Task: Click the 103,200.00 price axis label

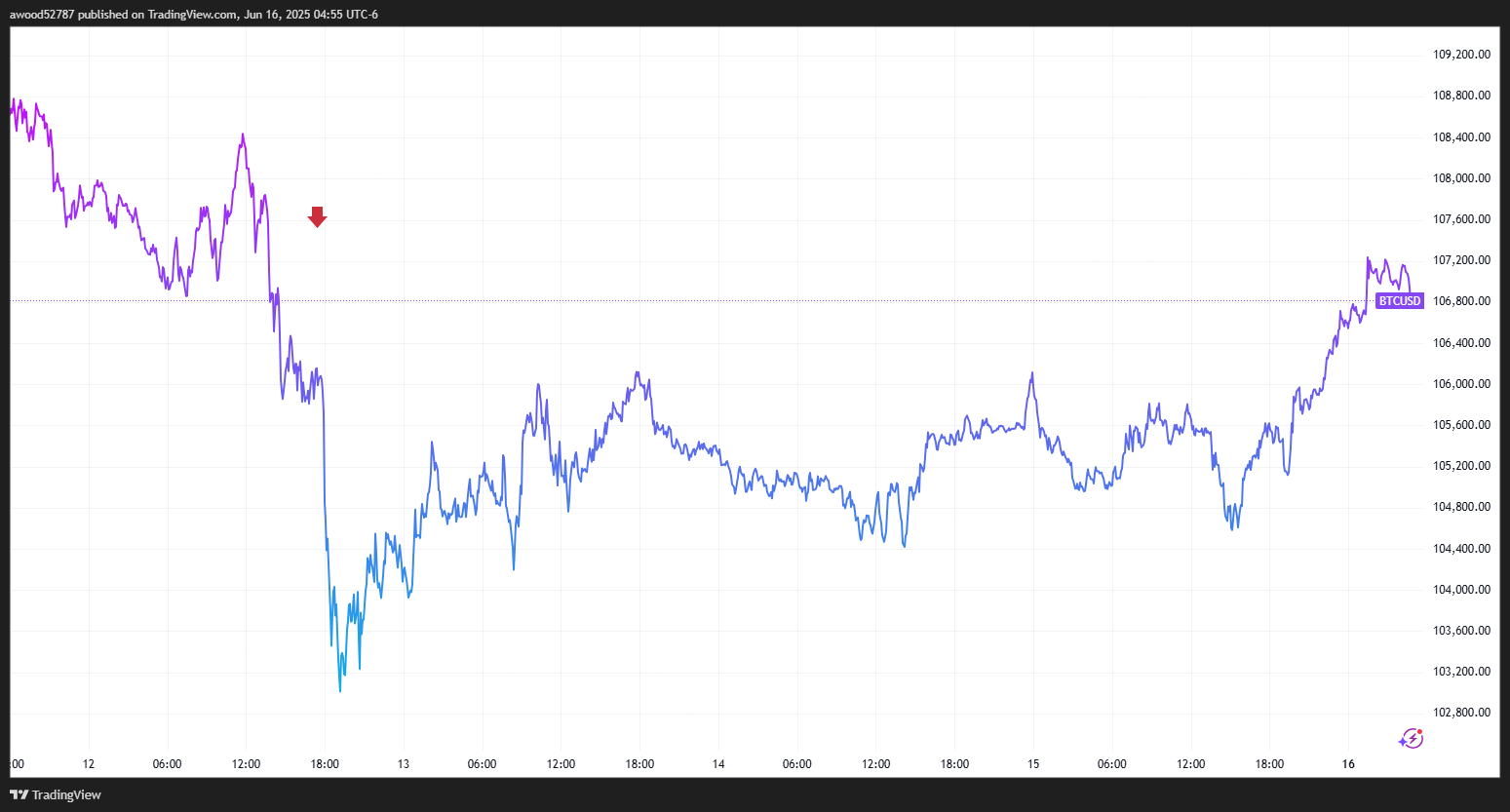Action: 1461,672
